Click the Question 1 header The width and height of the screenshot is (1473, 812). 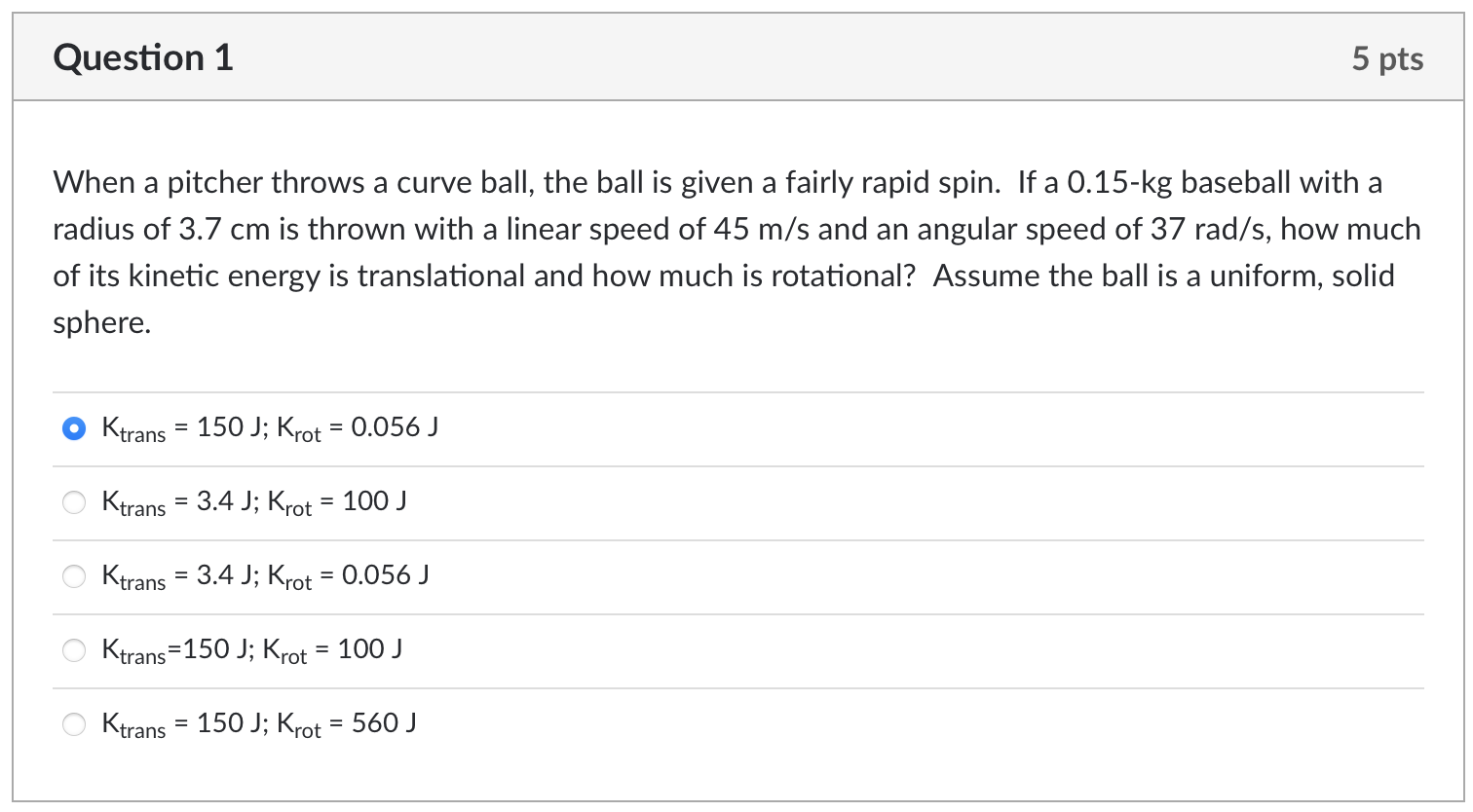pyautogui.click(x=142, y=57)
